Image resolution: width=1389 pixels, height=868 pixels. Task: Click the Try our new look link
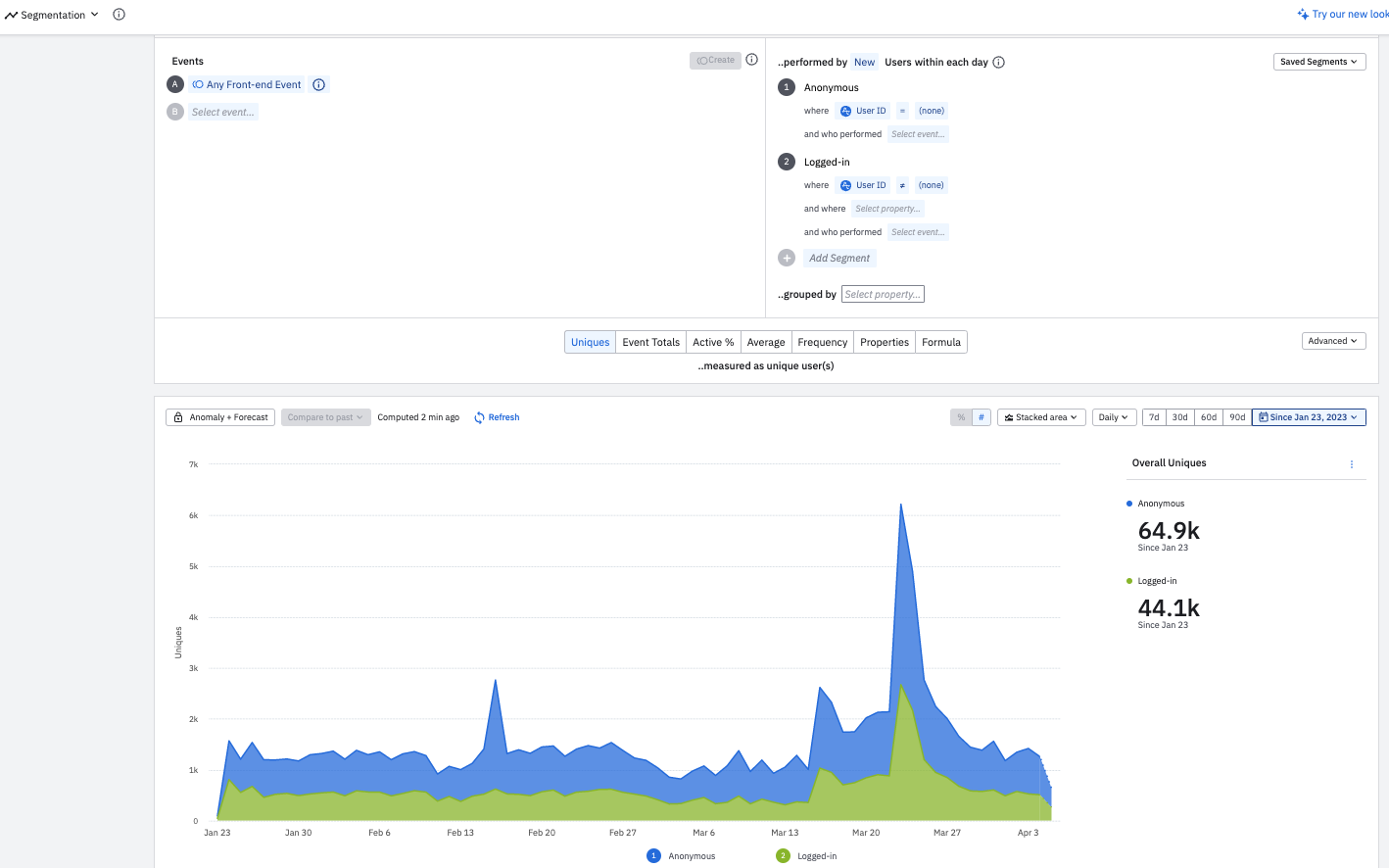(1343, 15)
